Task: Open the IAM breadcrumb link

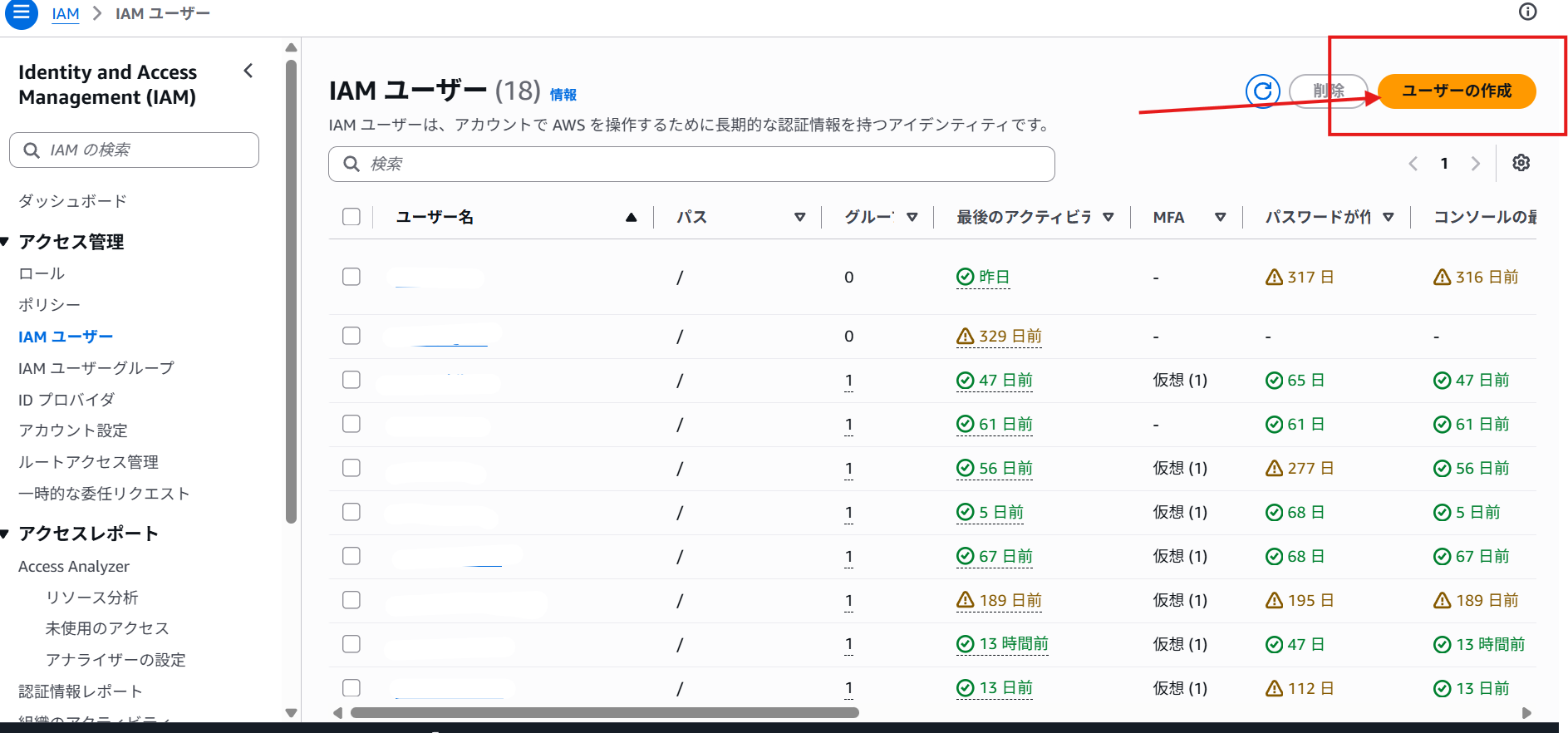Action: [66, 14]
